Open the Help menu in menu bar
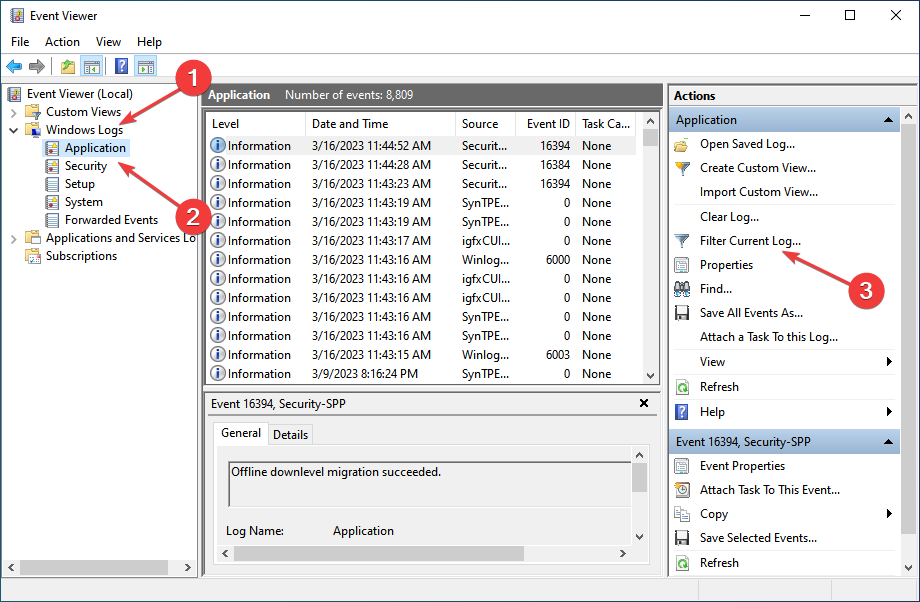The image size is (920, 602). pyautogui.click(x=149, y=42)
